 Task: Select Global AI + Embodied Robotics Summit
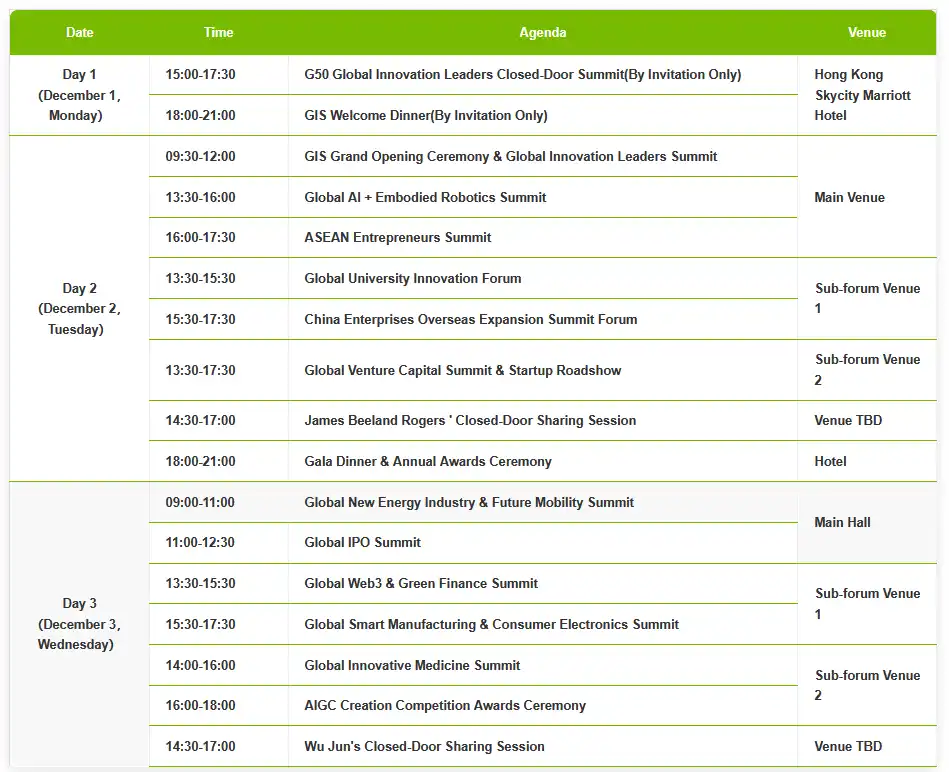pyautogui.click(x=425, y=198)
